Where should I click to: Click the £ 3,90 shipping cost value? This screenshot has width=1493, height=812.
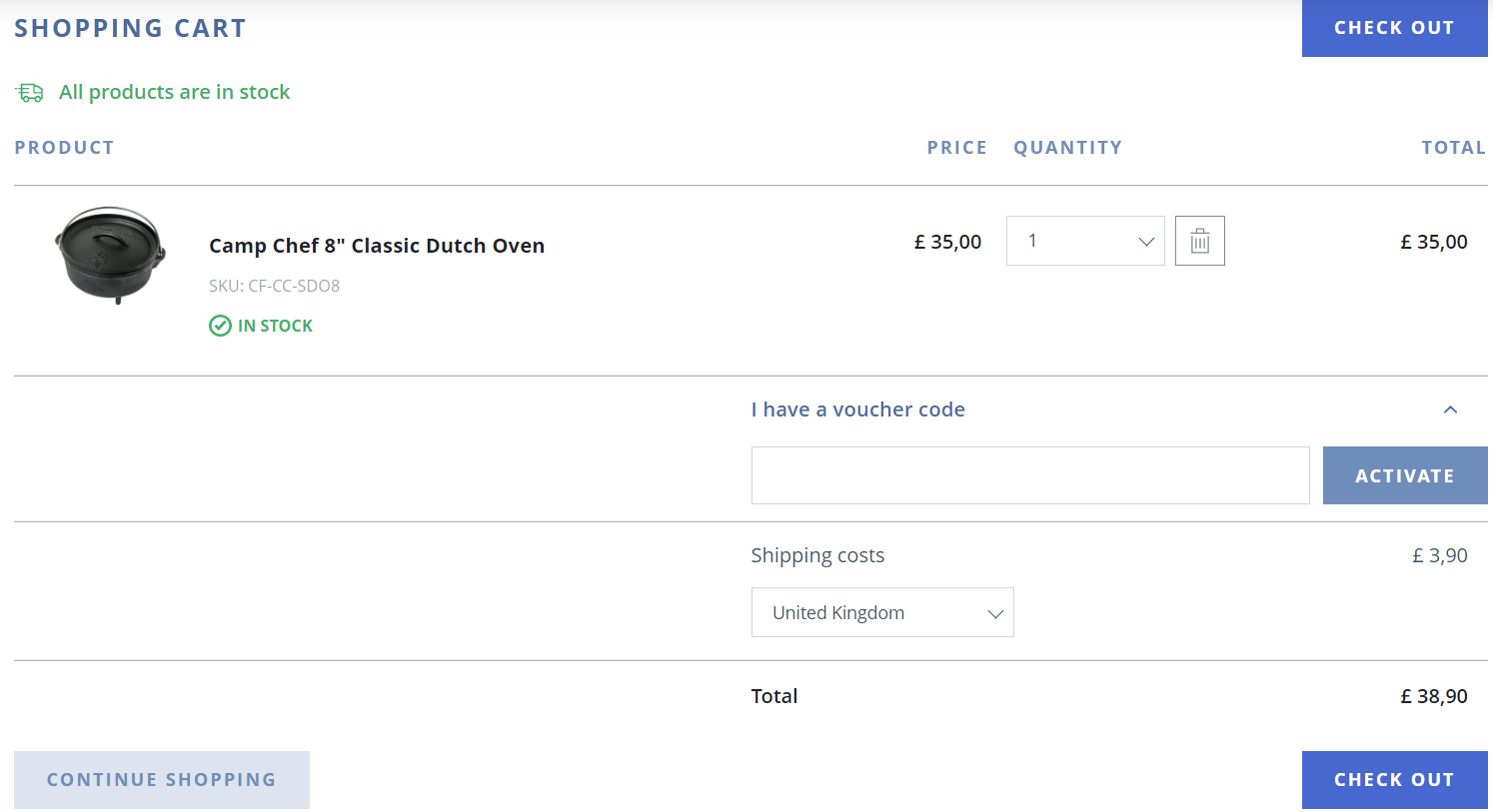pyautogui.click(x=1439, y=555)
